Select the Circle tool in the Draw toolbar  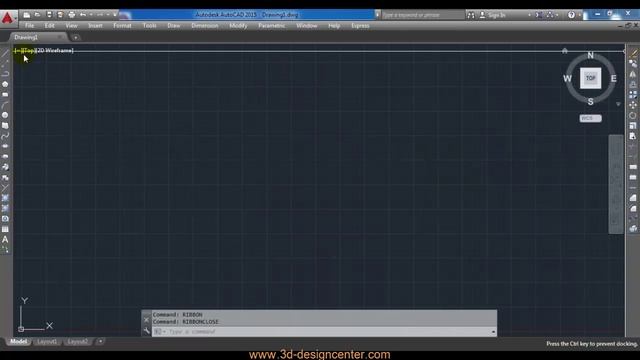point(5,115)
